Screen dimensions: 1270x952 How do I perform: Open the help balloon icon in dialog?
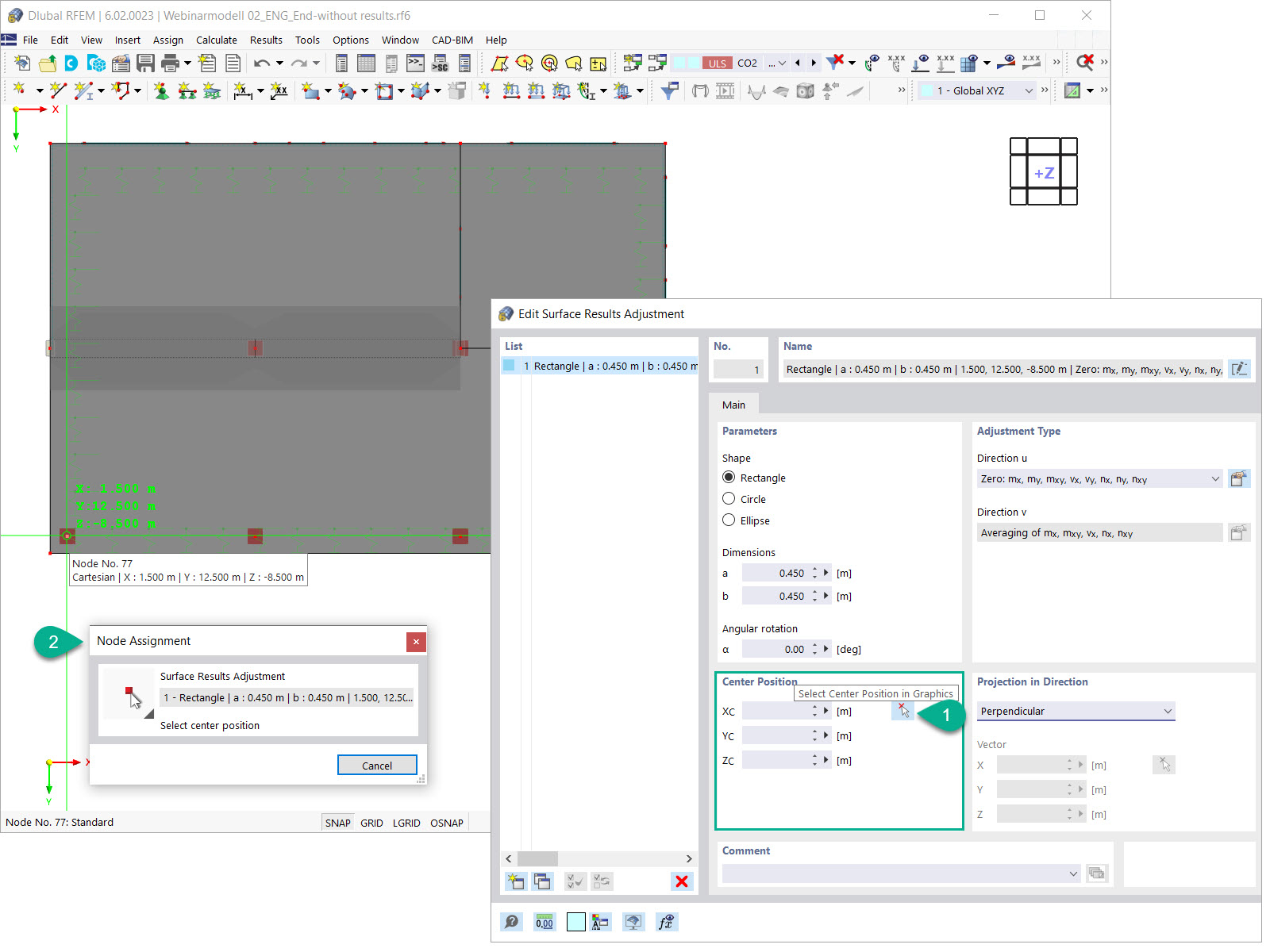(x=512, y=922)
